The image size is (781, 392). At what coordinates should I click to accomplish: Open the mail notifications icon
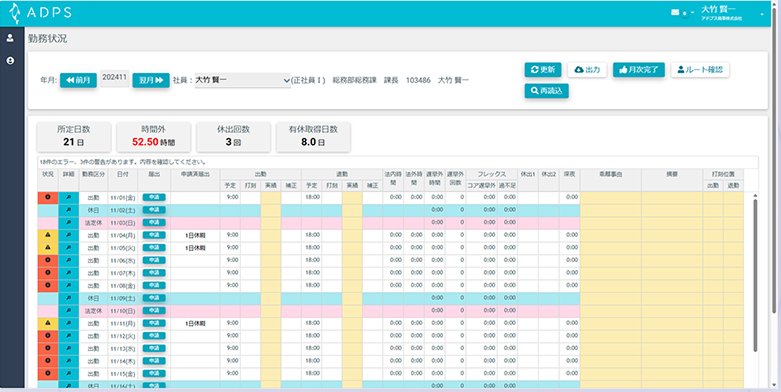point(675,13)
